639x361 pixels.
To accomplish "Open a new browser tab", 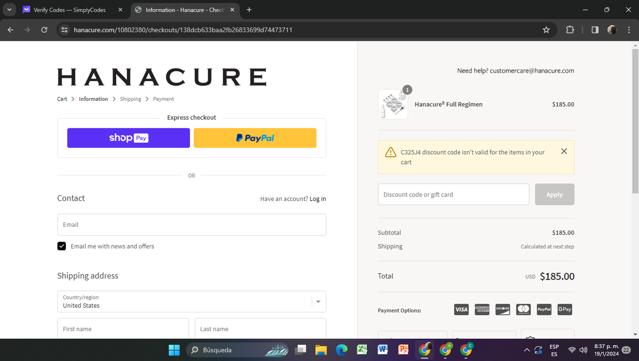I will 249,10.
